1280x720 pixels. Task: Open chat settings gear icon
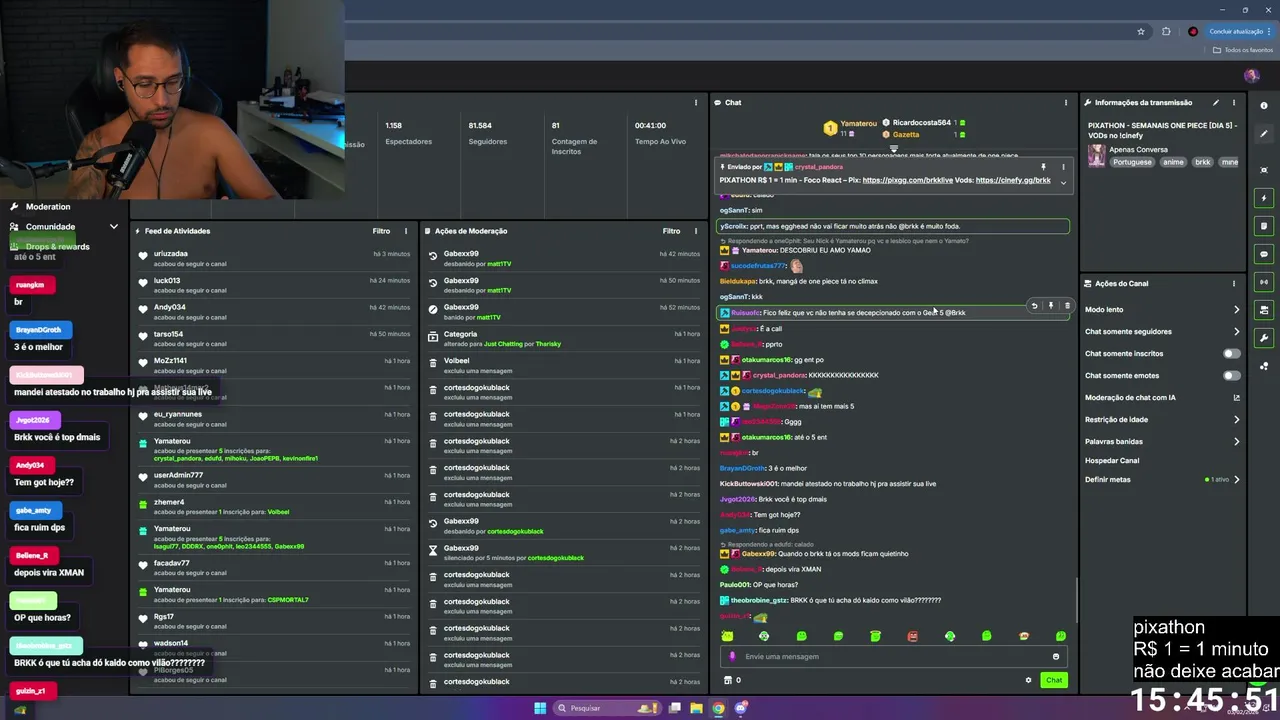1028,680
